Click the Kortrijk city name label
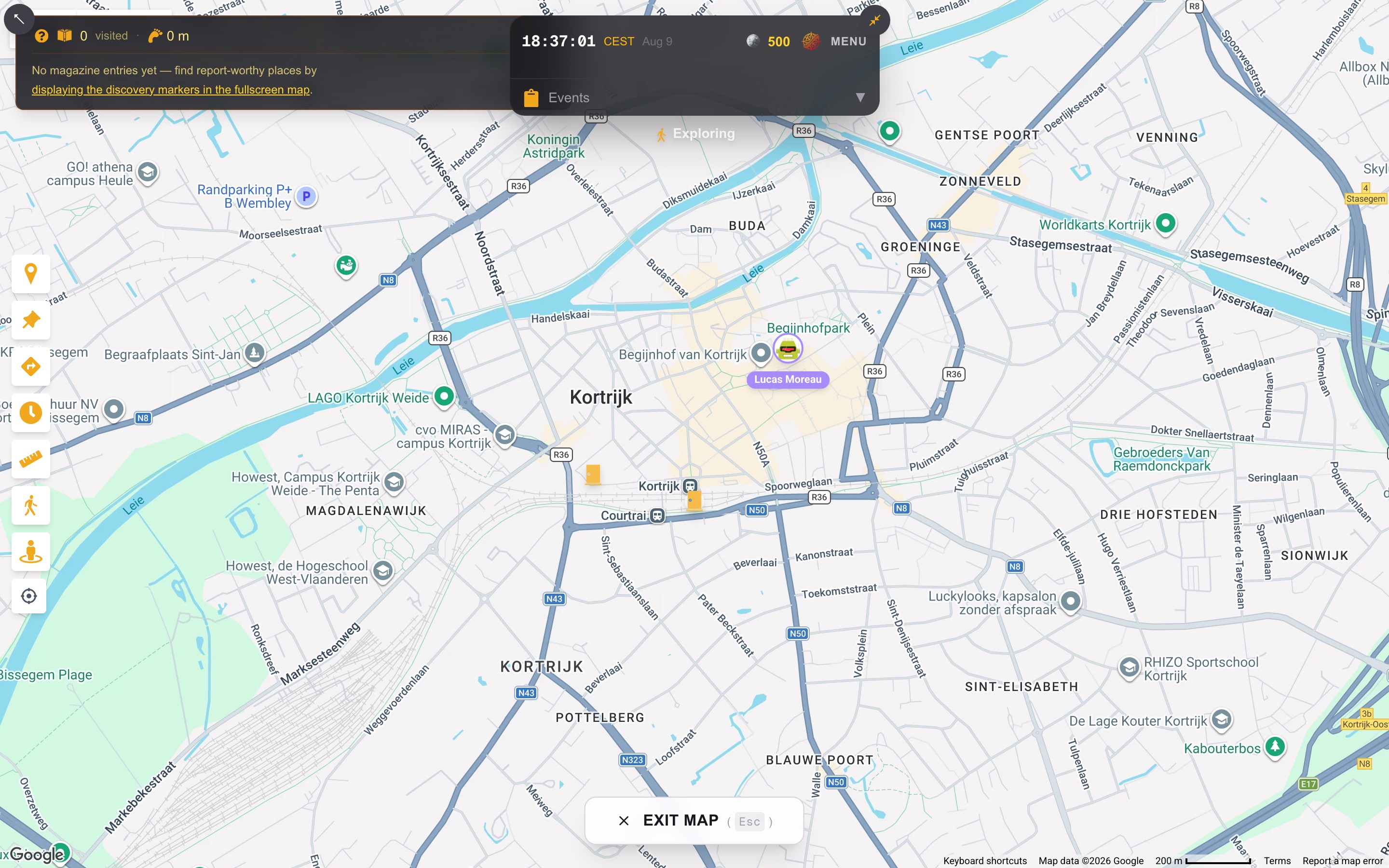The height and width of the screenshot is (868, 1389). click(x=601, y=397)
